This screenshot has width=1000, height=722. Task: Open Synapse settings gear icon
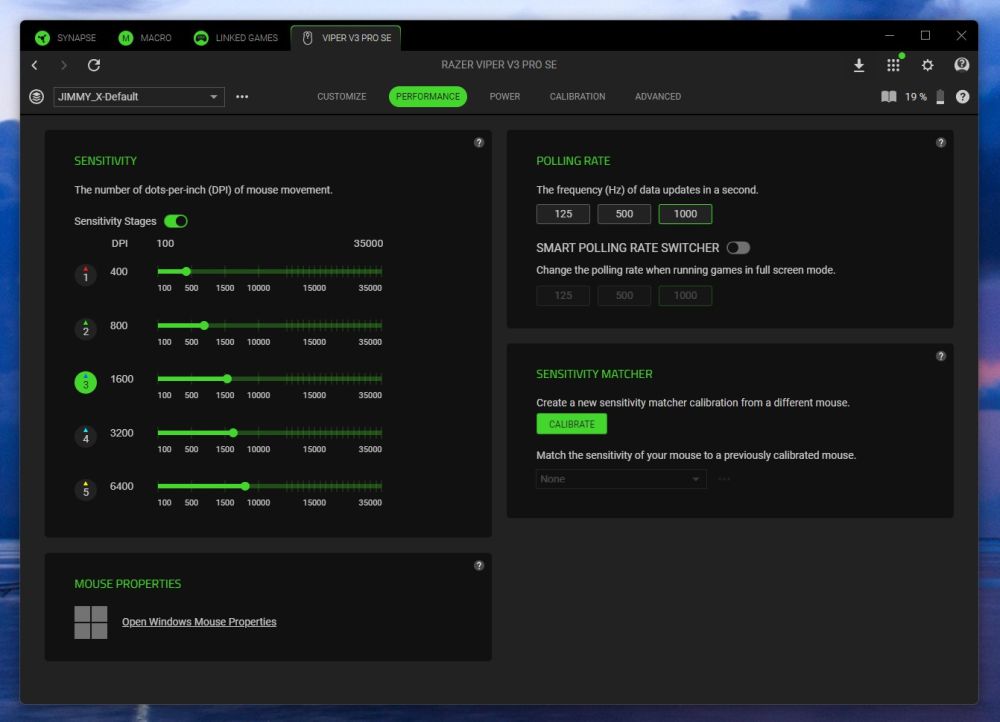pos(927,65)
